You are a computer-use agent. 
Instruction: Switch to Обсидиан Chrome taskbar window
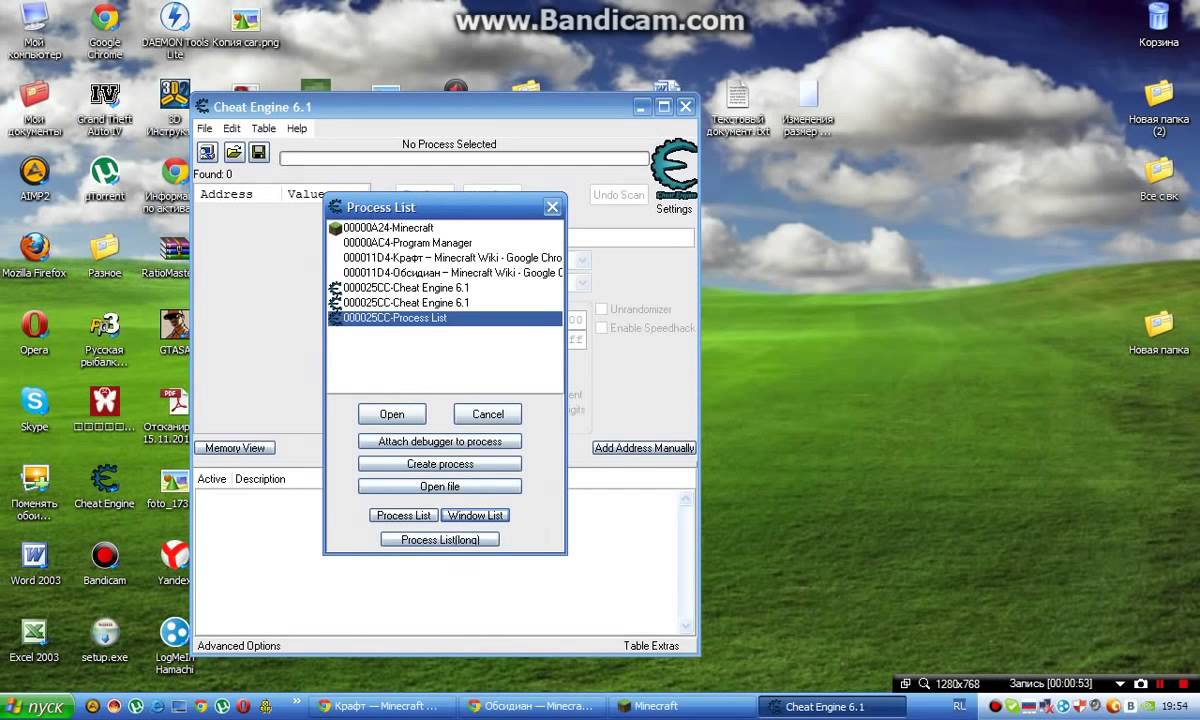pos(533,706)
